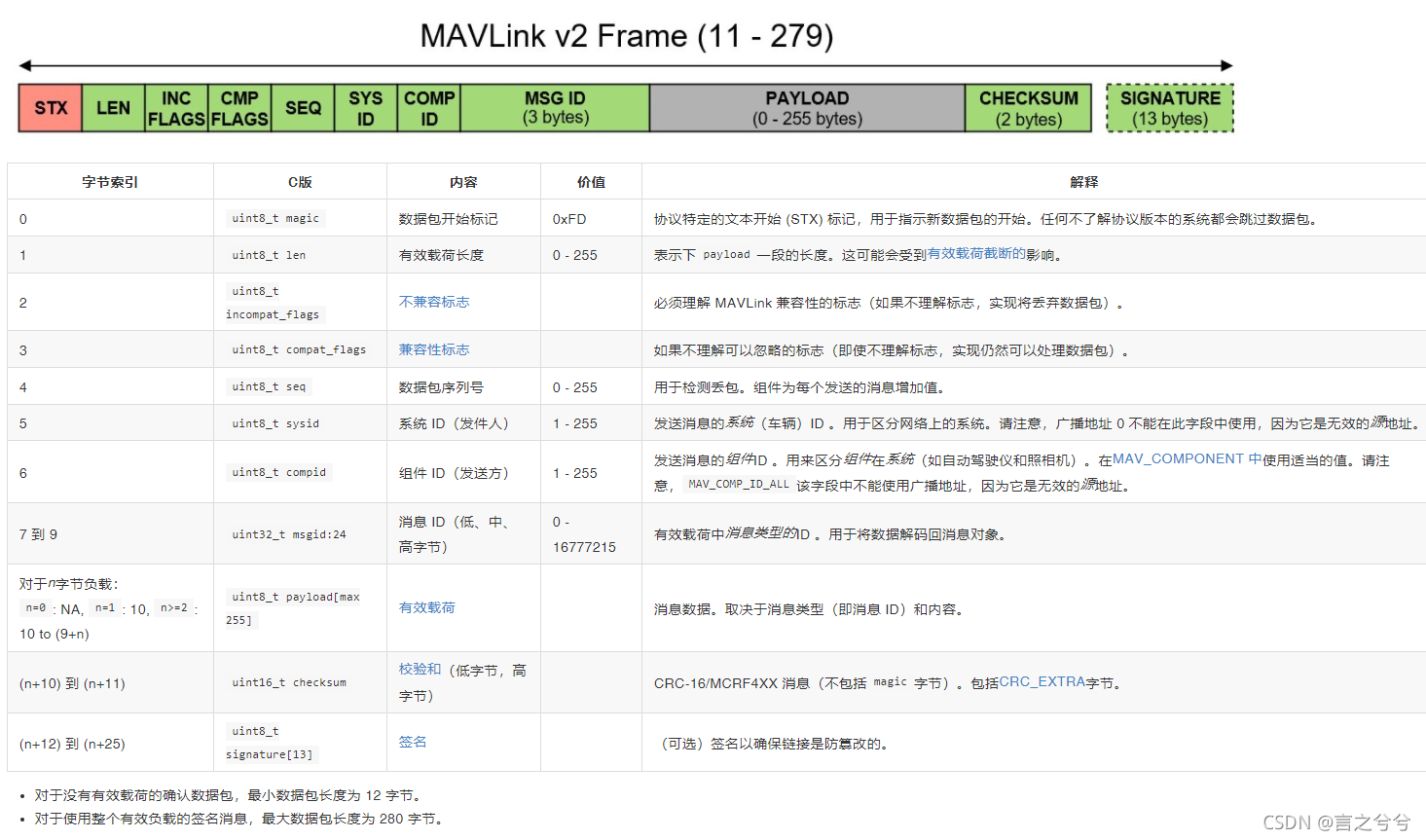
Task: Click the CHECKSUM (2 bytes) segment
Action: [x=1028, y=108]
